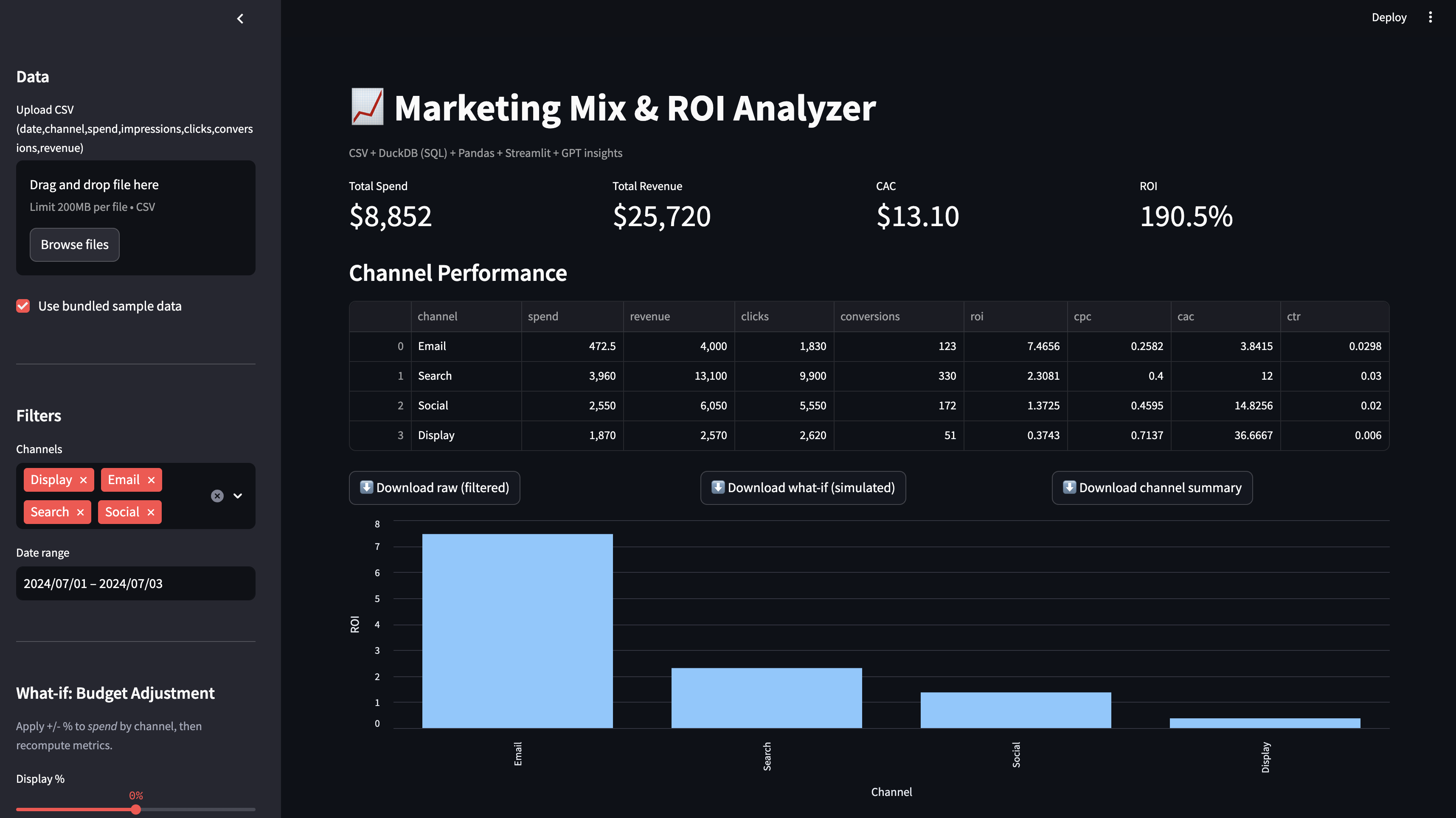Toggle the Use bundled sample data checkbox
Image resolution: width=1456 pixels, height=818 pixels.
23,306
